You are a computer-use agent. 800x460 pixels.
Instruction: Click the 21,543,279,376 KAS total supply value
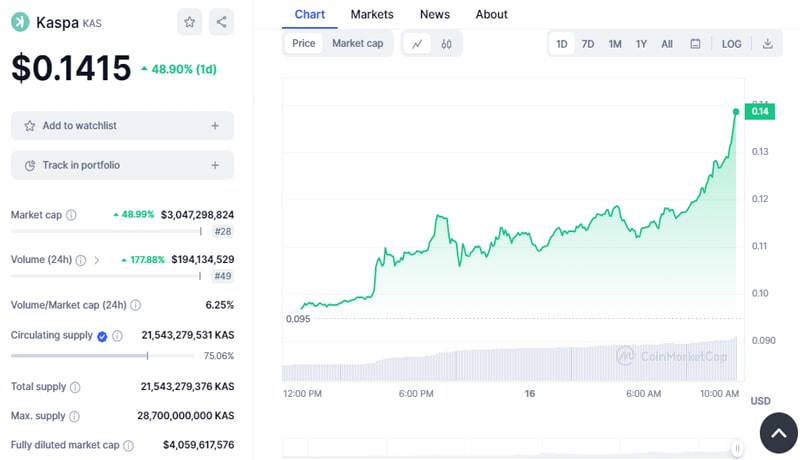tap(187, 387)
